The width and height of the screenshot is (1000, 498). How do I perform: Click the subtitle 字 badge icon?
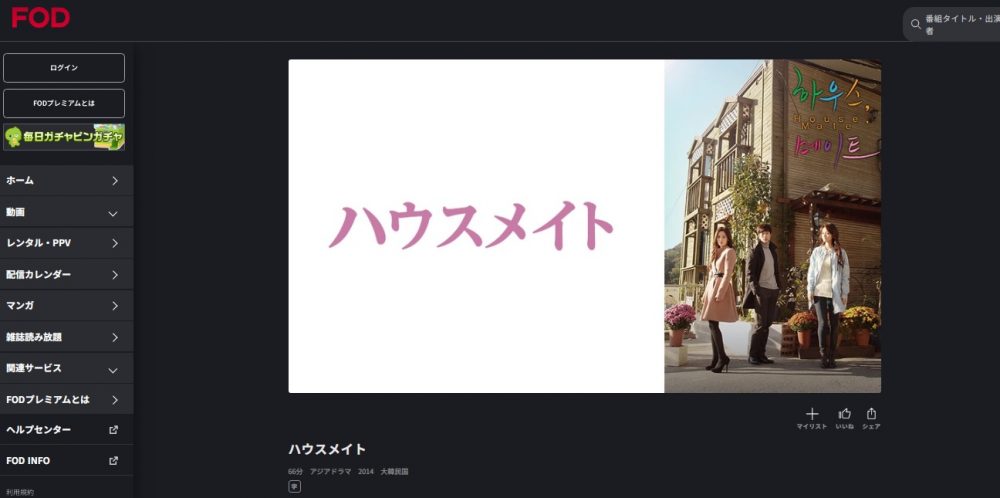coord(294,487)
